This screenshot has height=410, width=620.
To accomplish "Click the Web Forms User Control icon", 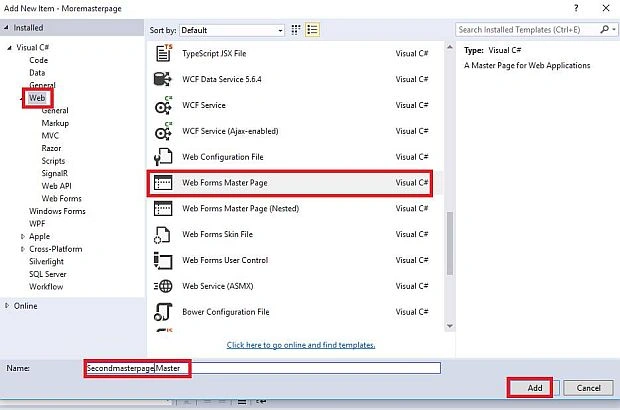I will pos(163,260).
